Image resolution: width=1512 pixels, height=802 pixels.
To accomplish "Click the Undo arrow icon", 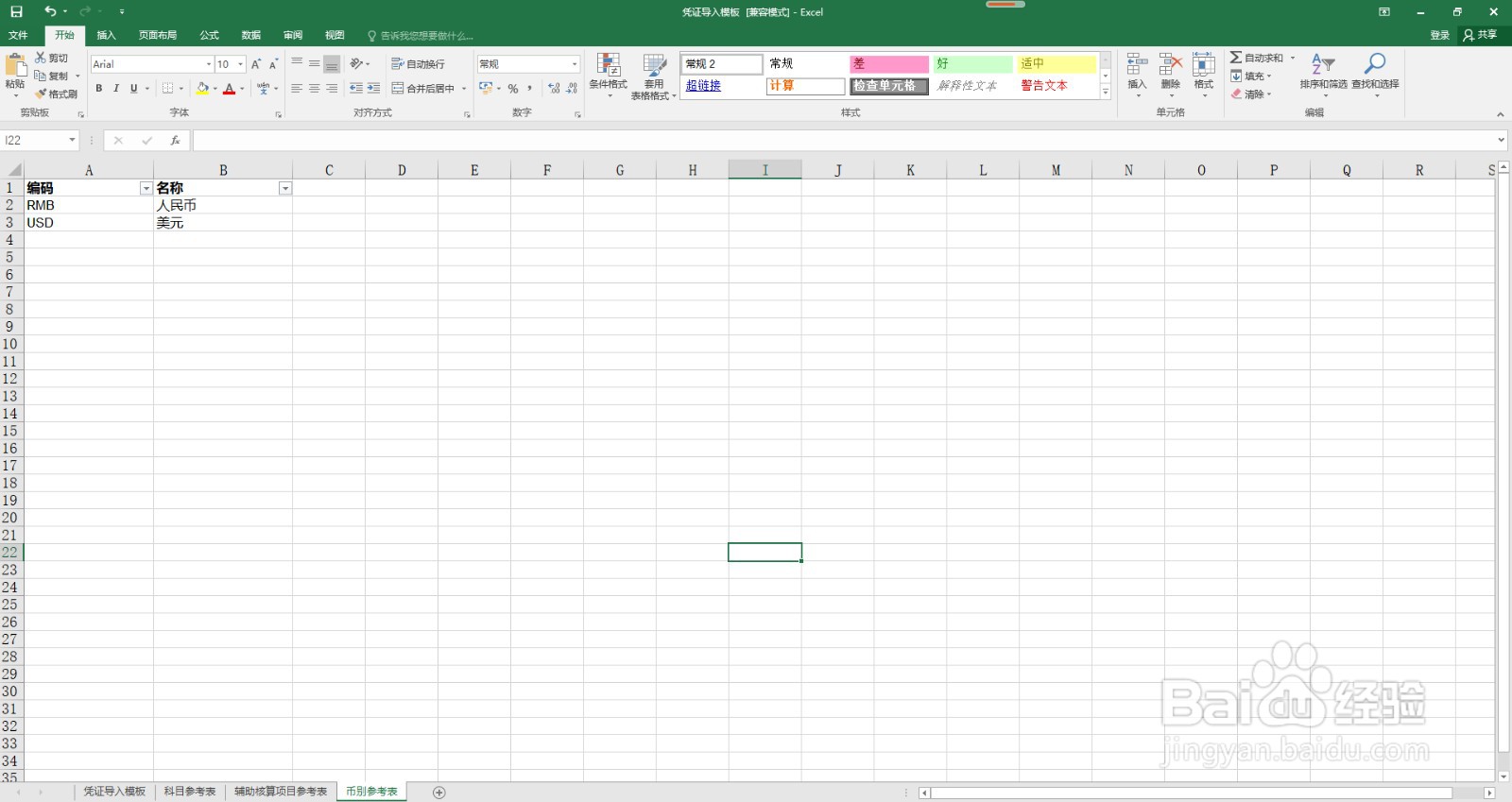I will coord(50,11).
